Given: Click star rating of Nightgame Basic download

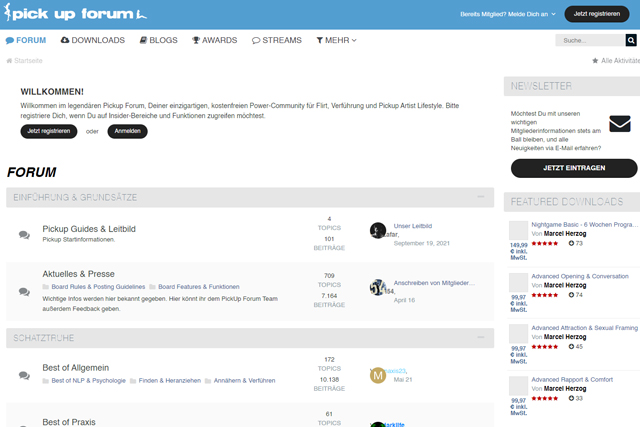Looking at the screenshot, I should click(x=545, y=243).
